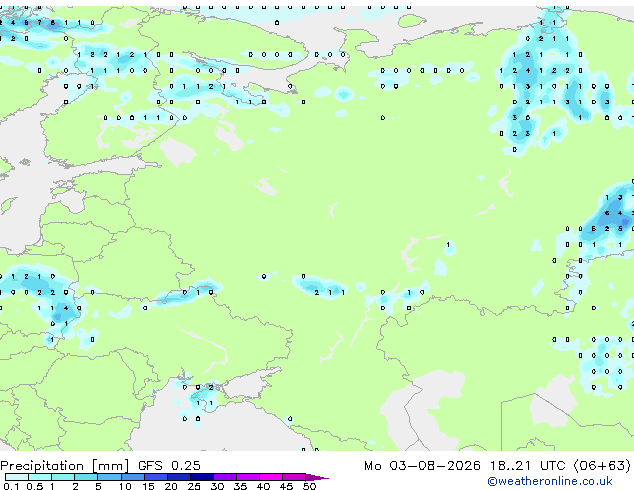Select the 10 mm legend color swatch

point(132,477)
